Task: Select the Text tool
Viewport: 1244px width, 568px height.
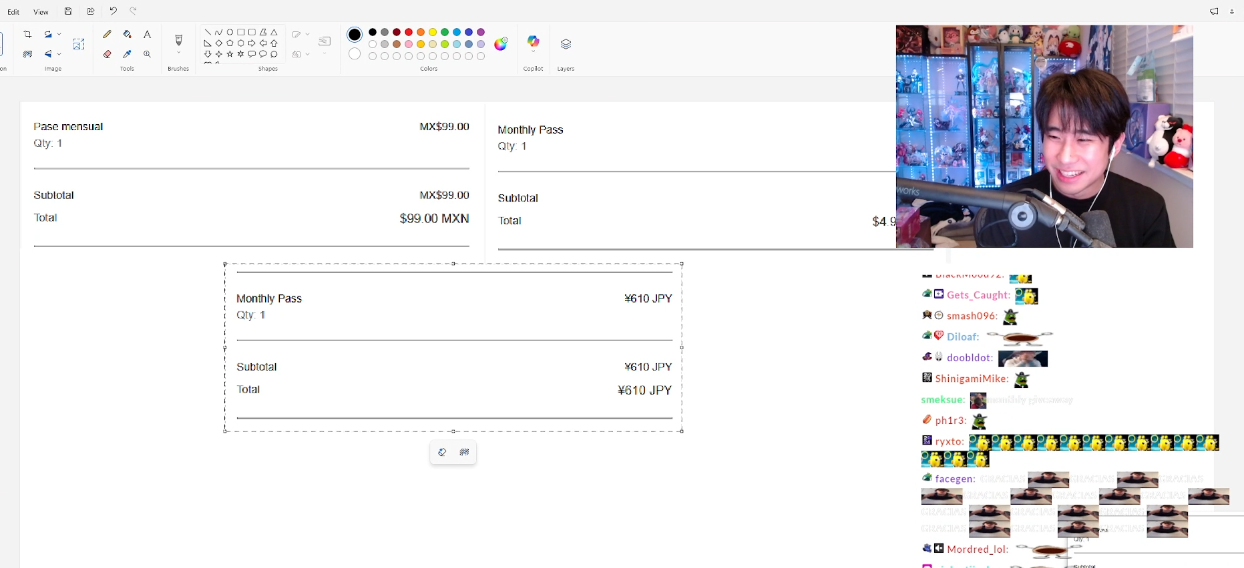Action: 147,34
